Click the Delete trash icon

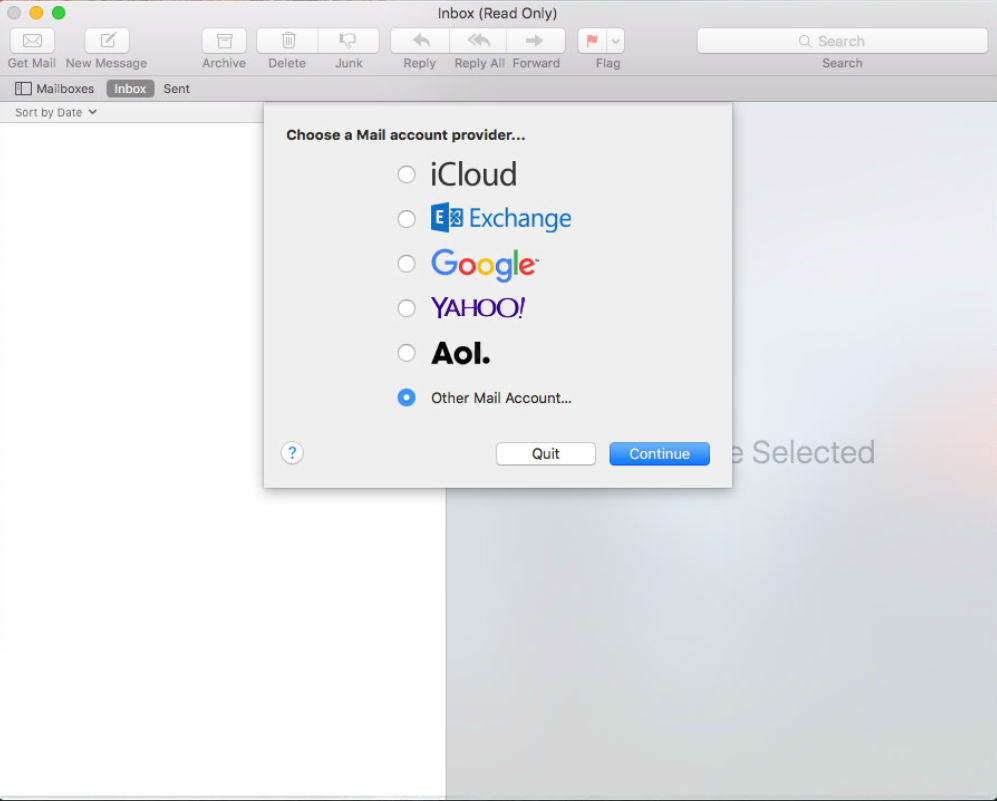point(287,41)
